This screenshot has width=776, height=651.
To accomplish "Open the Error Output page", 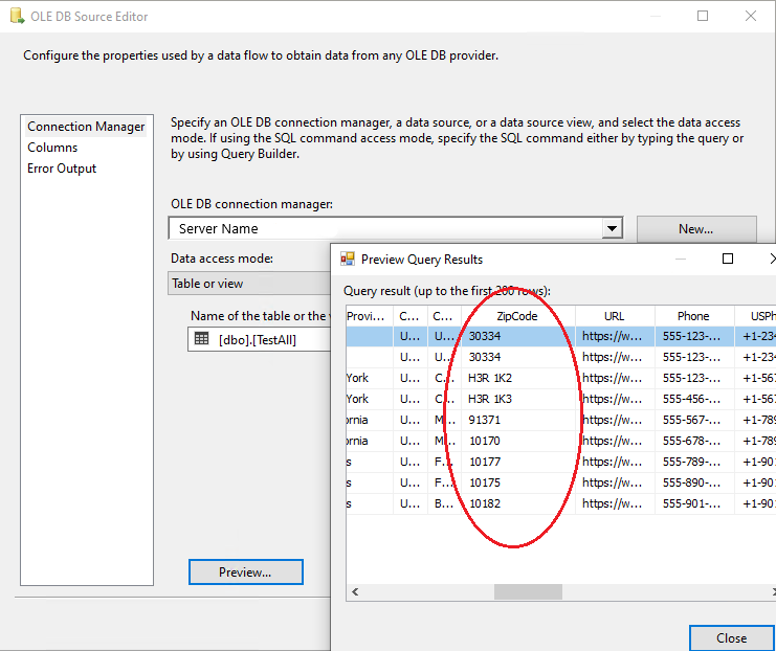I will point(62,169).
